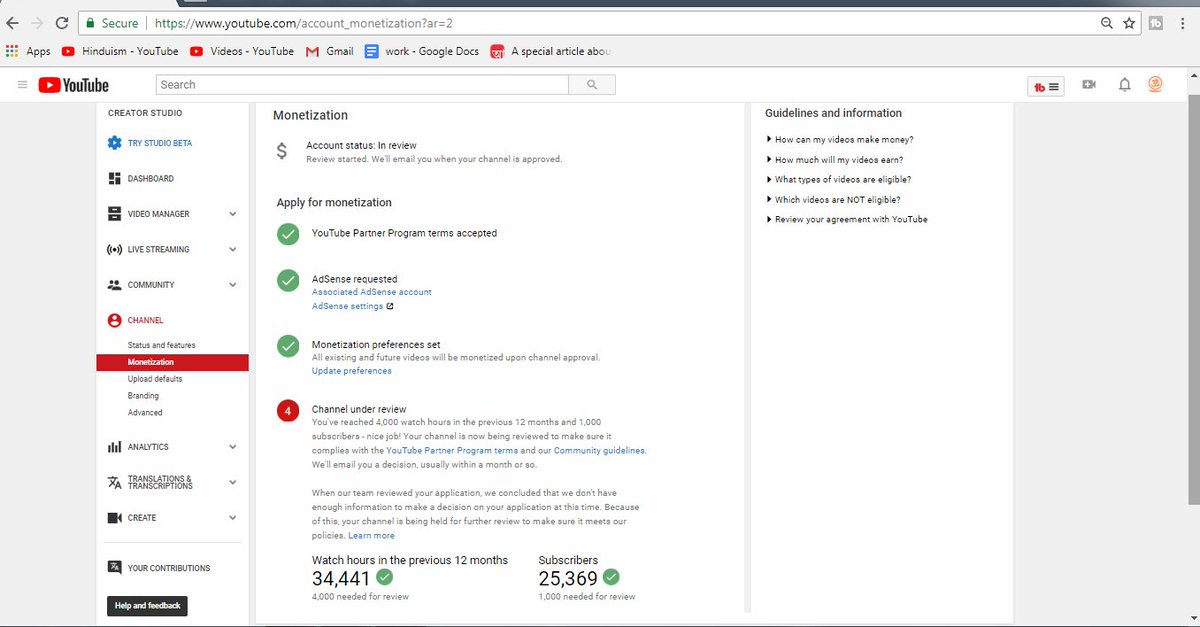Click the browser forward arrow
The width and height of the screenshot is (1200, 627).
pyautogui.click(x=37, y=22)
